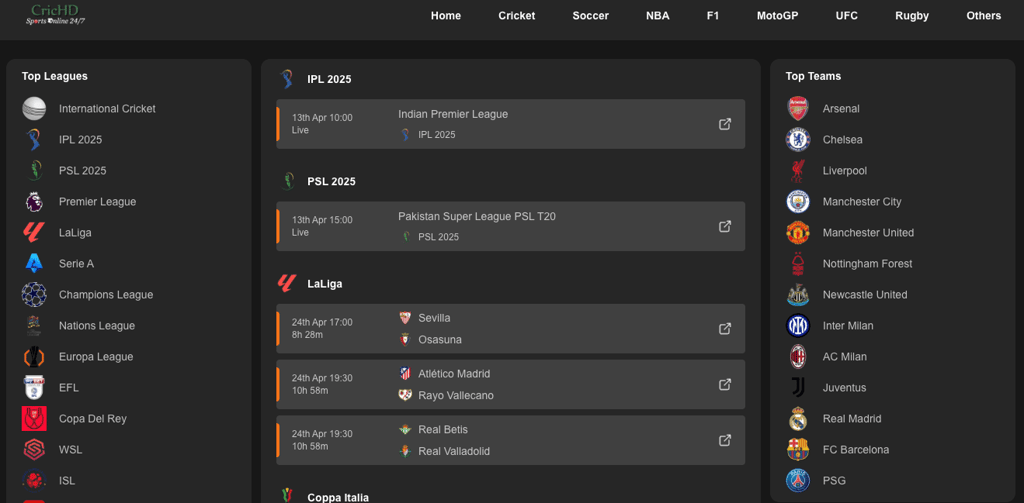1024x503 pixels.
Task: Select the FC Barcelona badge icon
Action: (797, 449)
